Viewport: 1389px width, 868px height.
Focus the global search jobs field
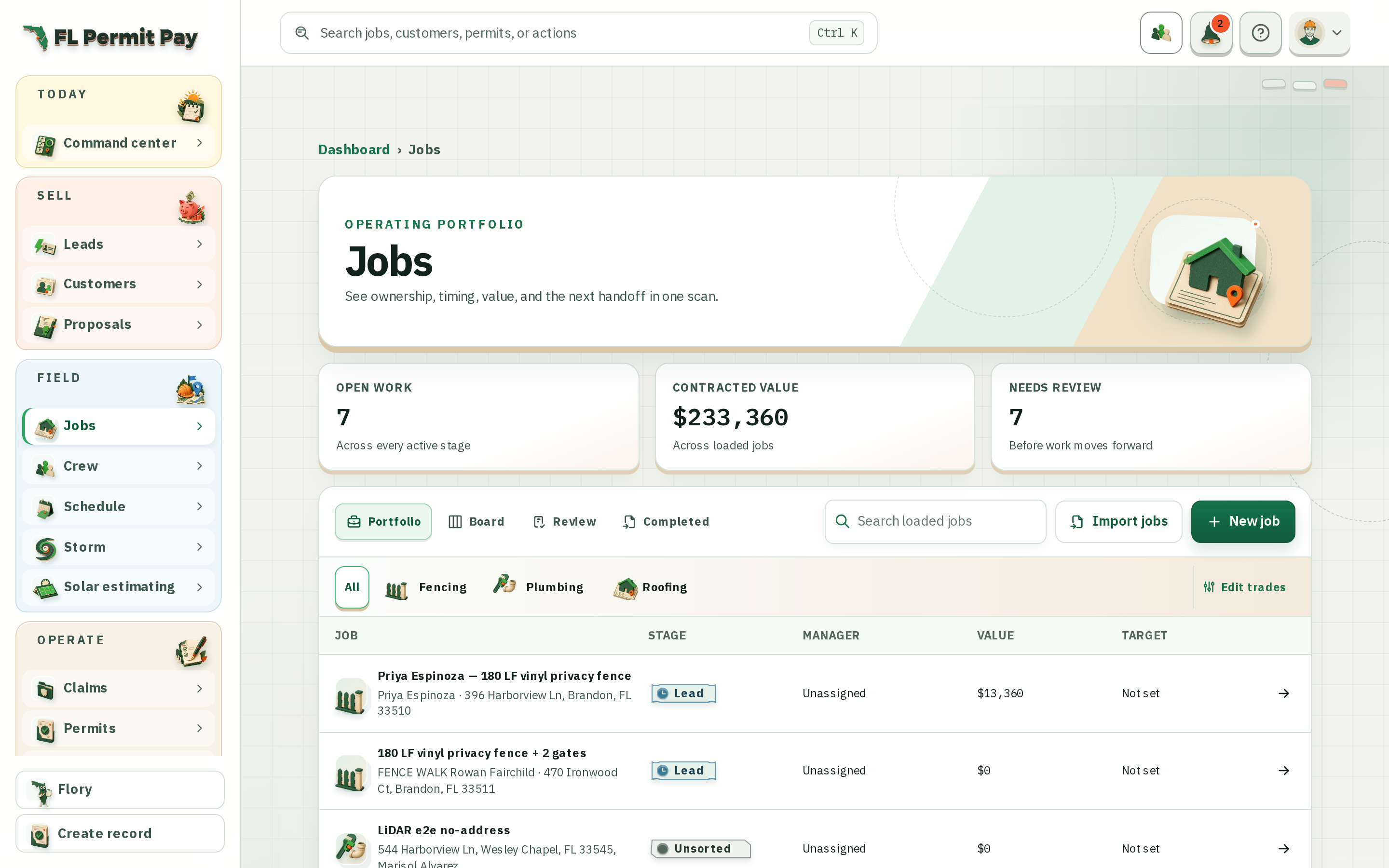tap(578, 33)
